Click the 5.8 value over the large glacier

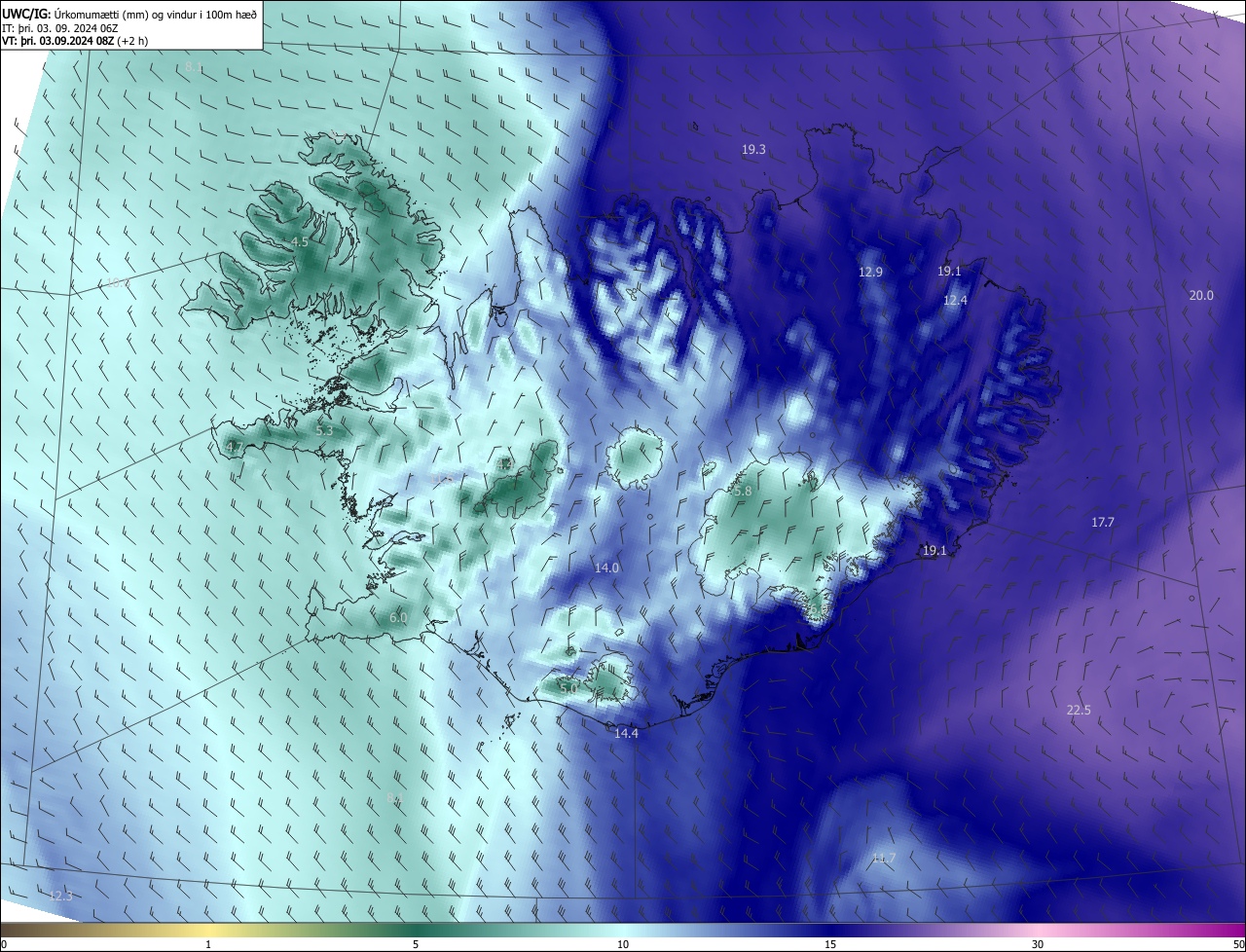coord(743,493)
